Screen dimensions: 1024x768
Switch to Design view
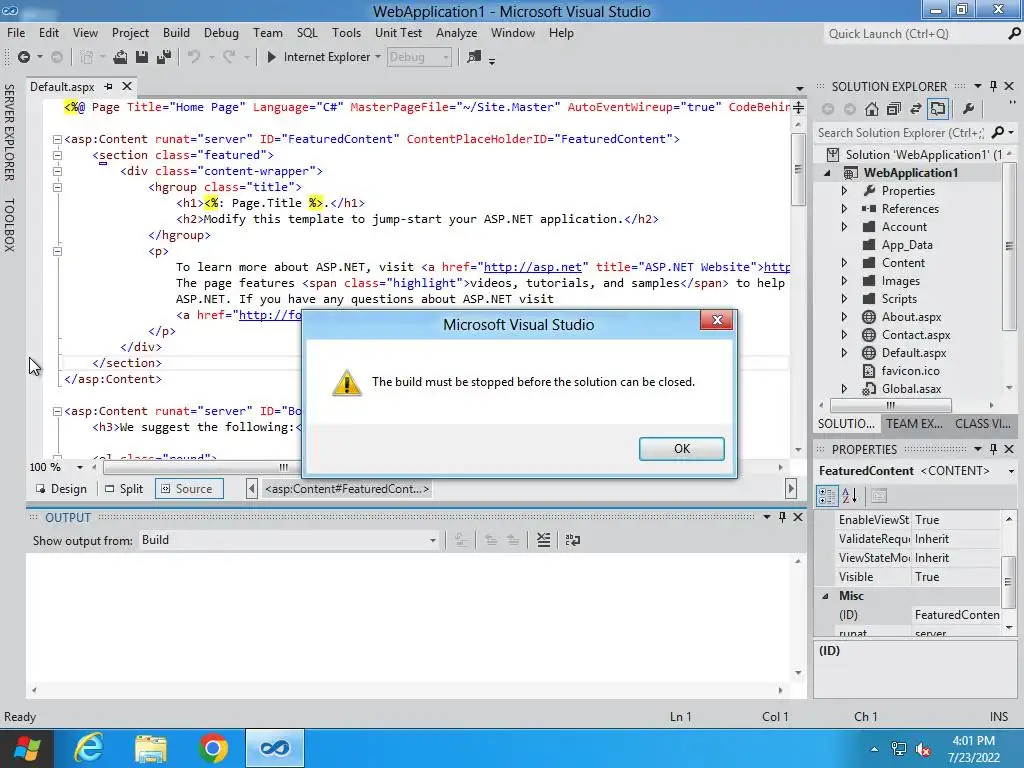[x=61, y=488]
